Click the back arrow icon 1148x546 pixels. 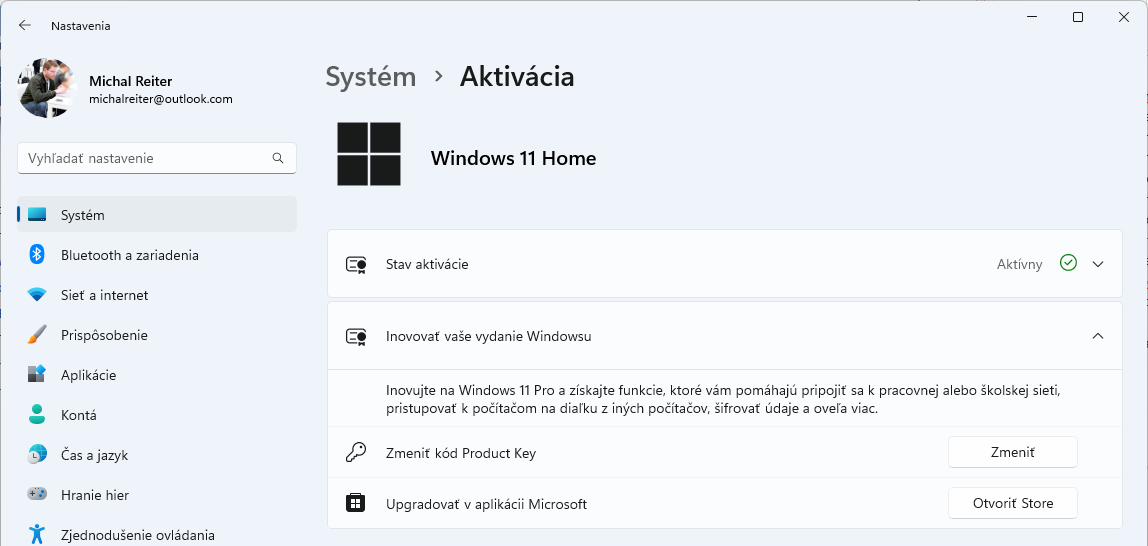[25, 26]
